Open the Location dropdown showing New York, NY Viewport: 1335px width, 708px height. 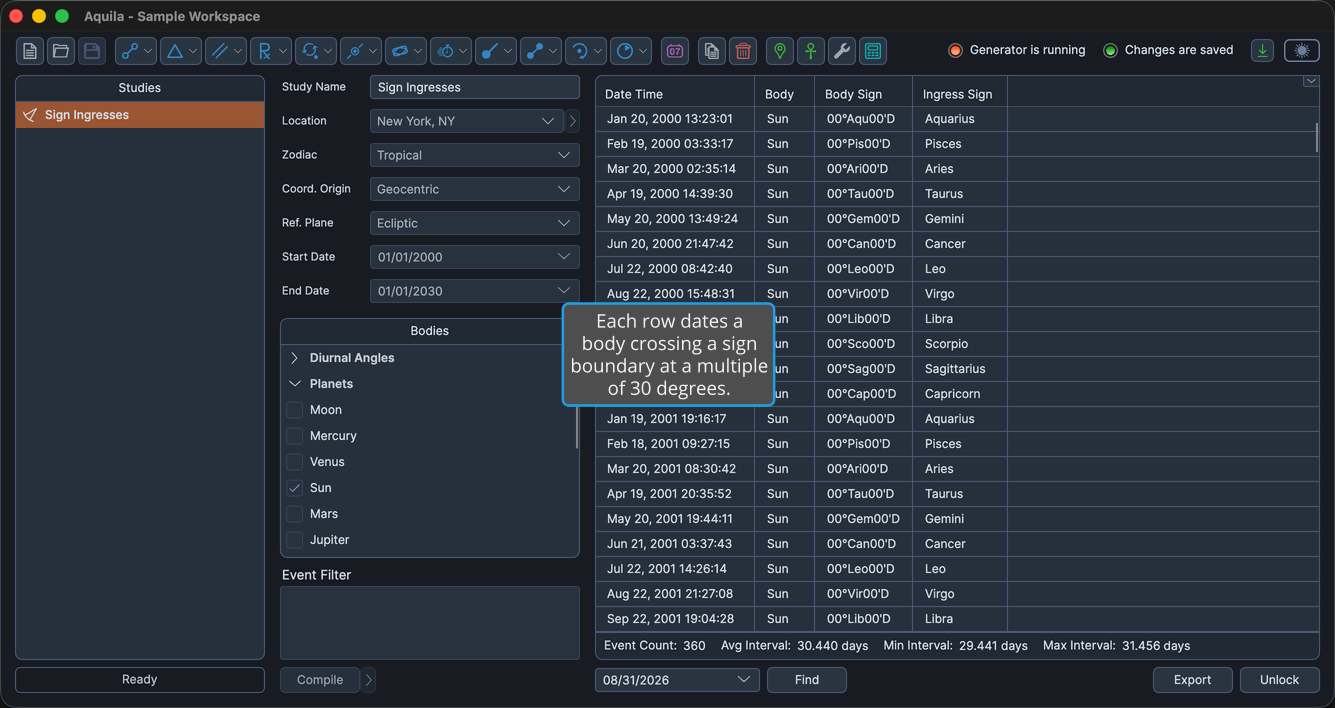click(467, 121)
